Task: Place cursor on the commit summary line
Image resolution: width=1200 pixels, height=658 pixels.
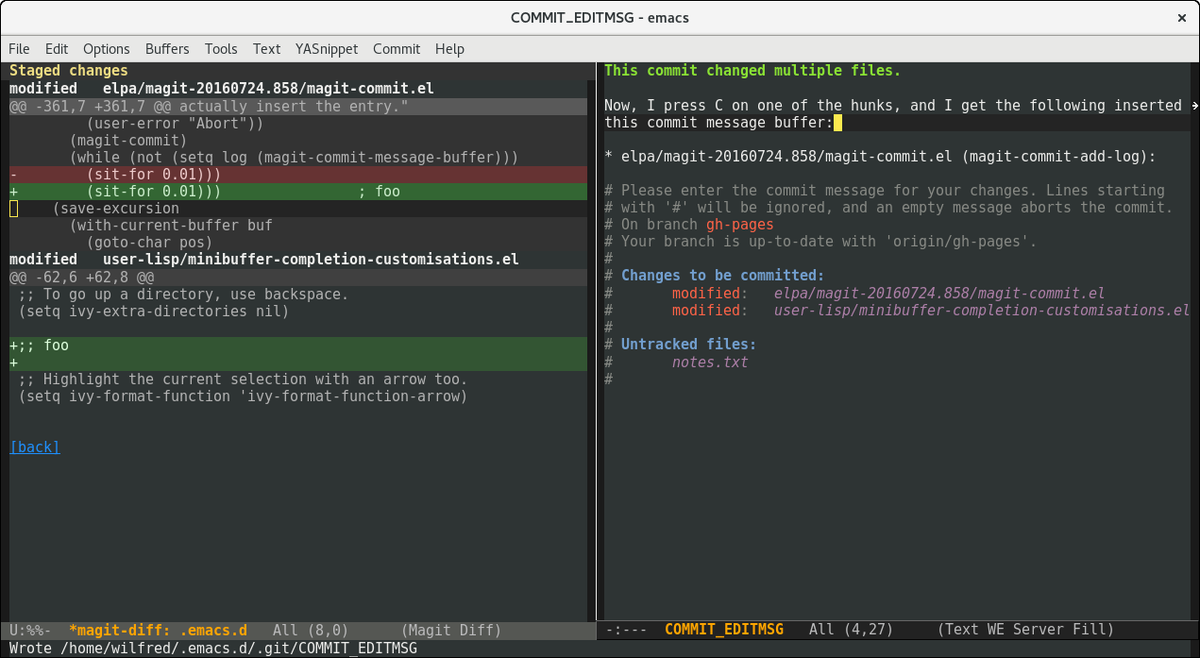Action: 752,71
